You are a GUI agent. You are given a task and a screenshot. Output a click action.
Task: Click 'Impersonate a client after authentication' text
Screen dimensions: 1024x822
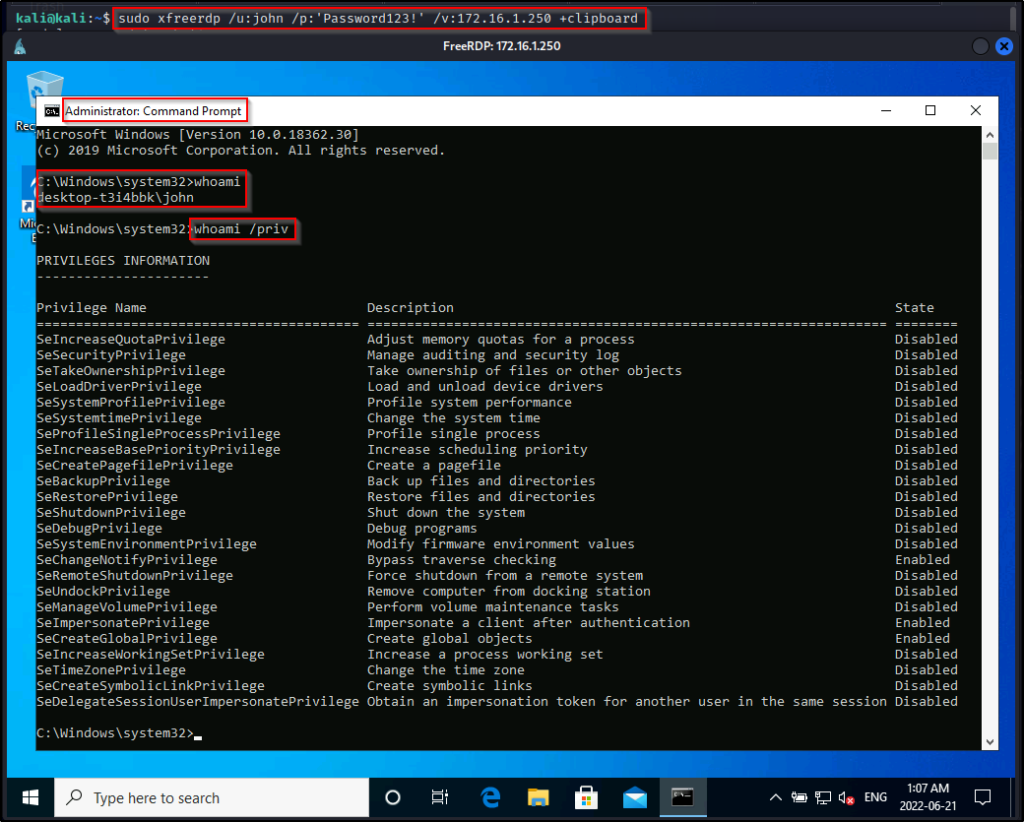[528, 623]
